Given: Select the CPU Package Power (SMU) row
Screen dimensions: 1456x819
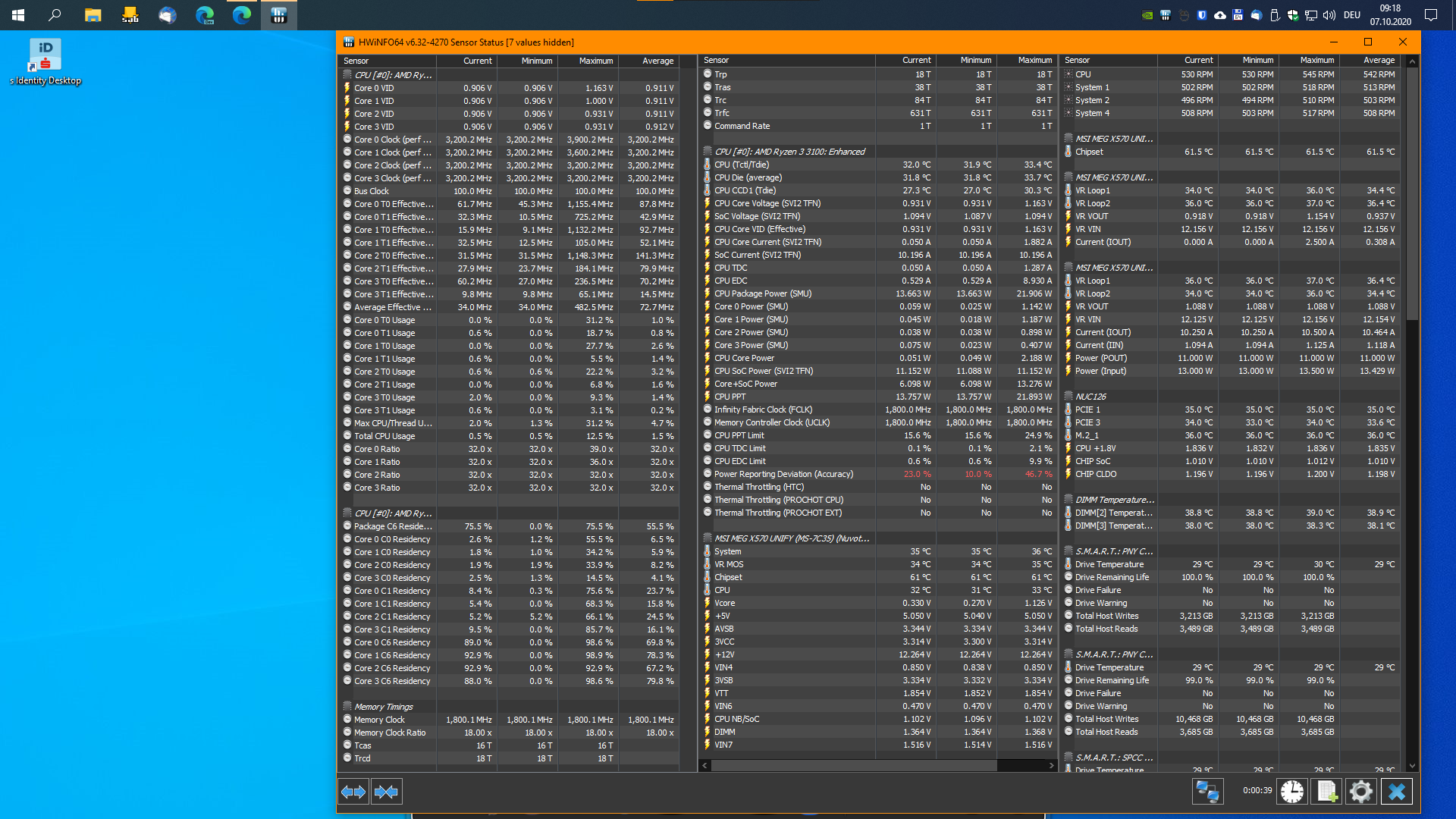Looking at the screenshot, I should (x=762, y=293).
